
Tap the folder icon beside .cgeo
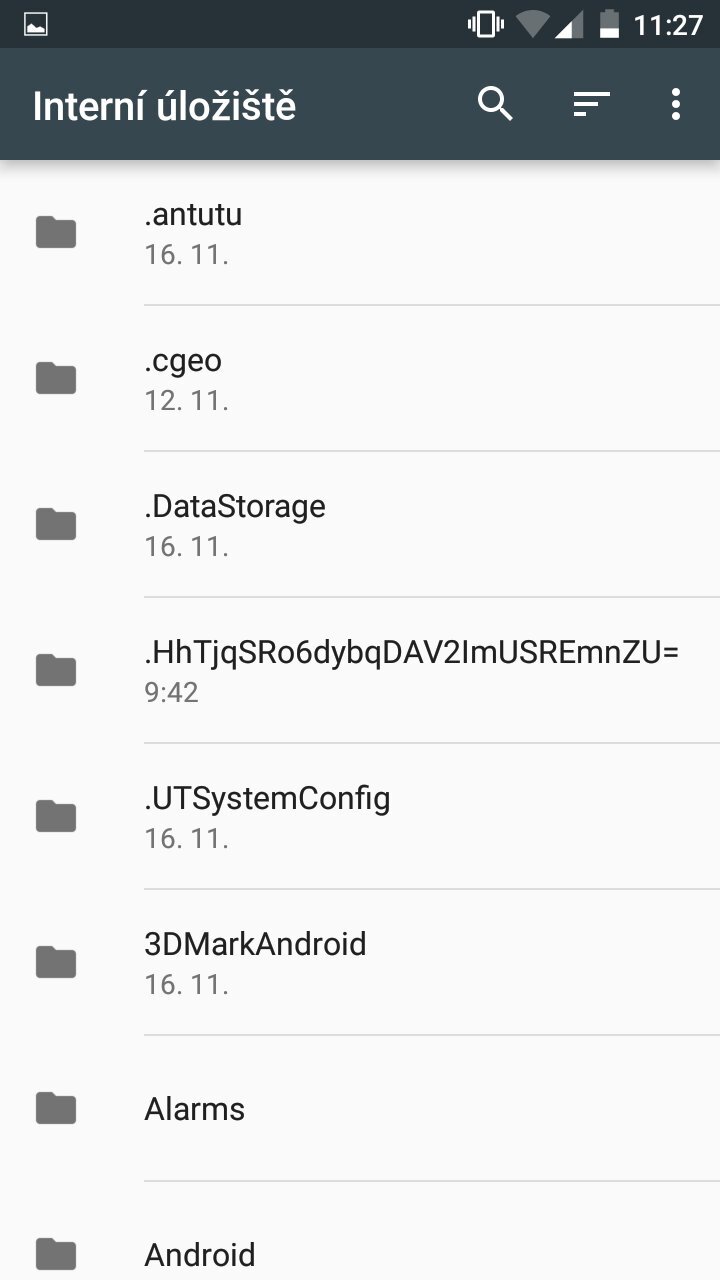56,378
